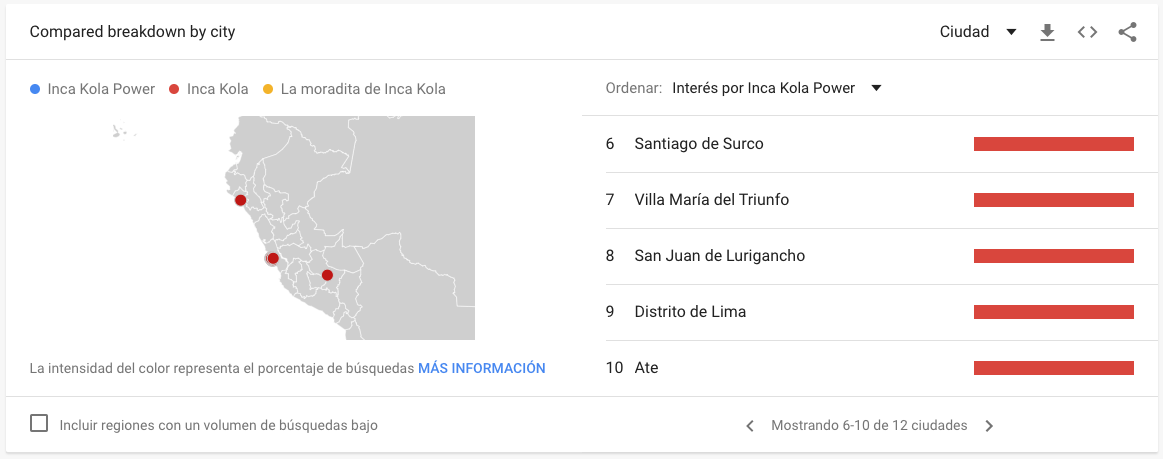Open the Ciudad dropdown
1163x459 pixels.
pyautogui.click(x=978, y=32)
